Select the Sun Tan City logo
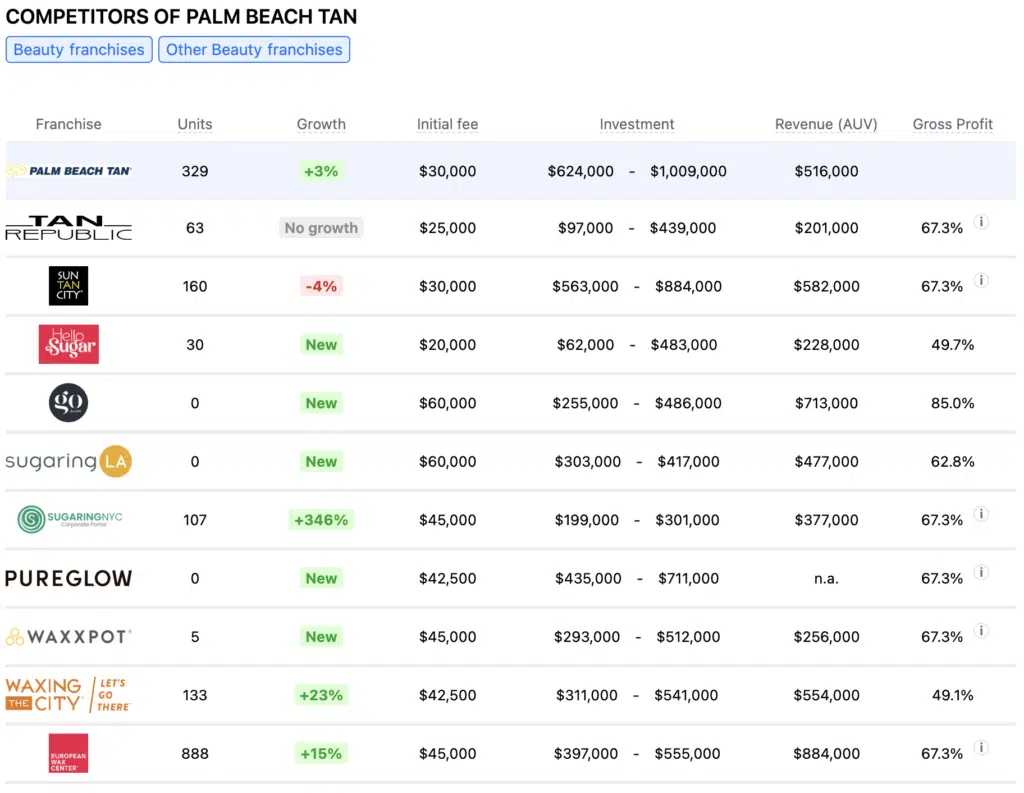The image size is (1024, 793). click(69, 285)
